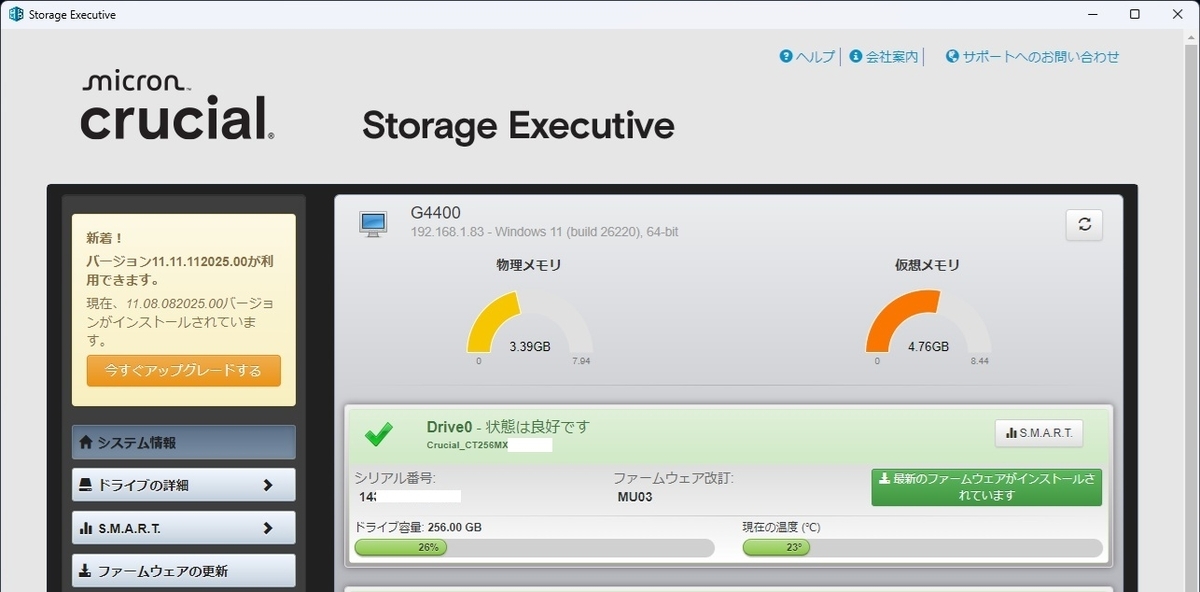The image size is (1200, 592).
Task: Click the Drive0 green checkmark status icon
Action: click(x=378, y=435)
